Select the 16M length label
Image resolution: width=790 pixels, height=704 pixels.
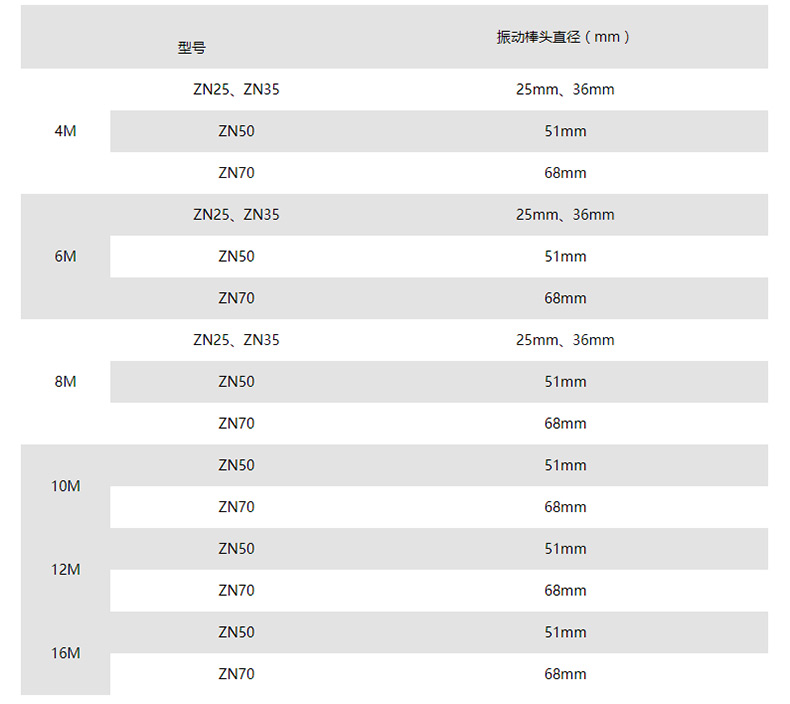coord(65,653)
